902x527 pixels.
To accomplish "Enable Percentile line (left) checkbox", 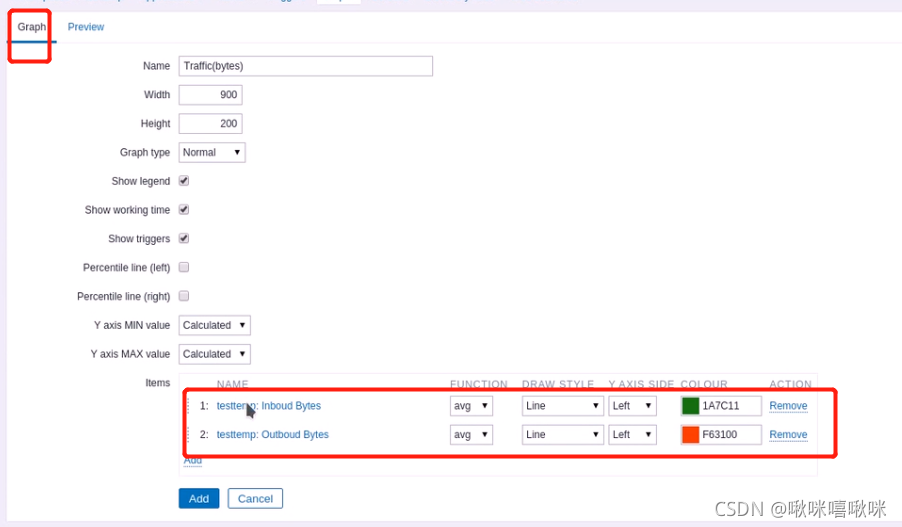I will click(x=184, y=267).
